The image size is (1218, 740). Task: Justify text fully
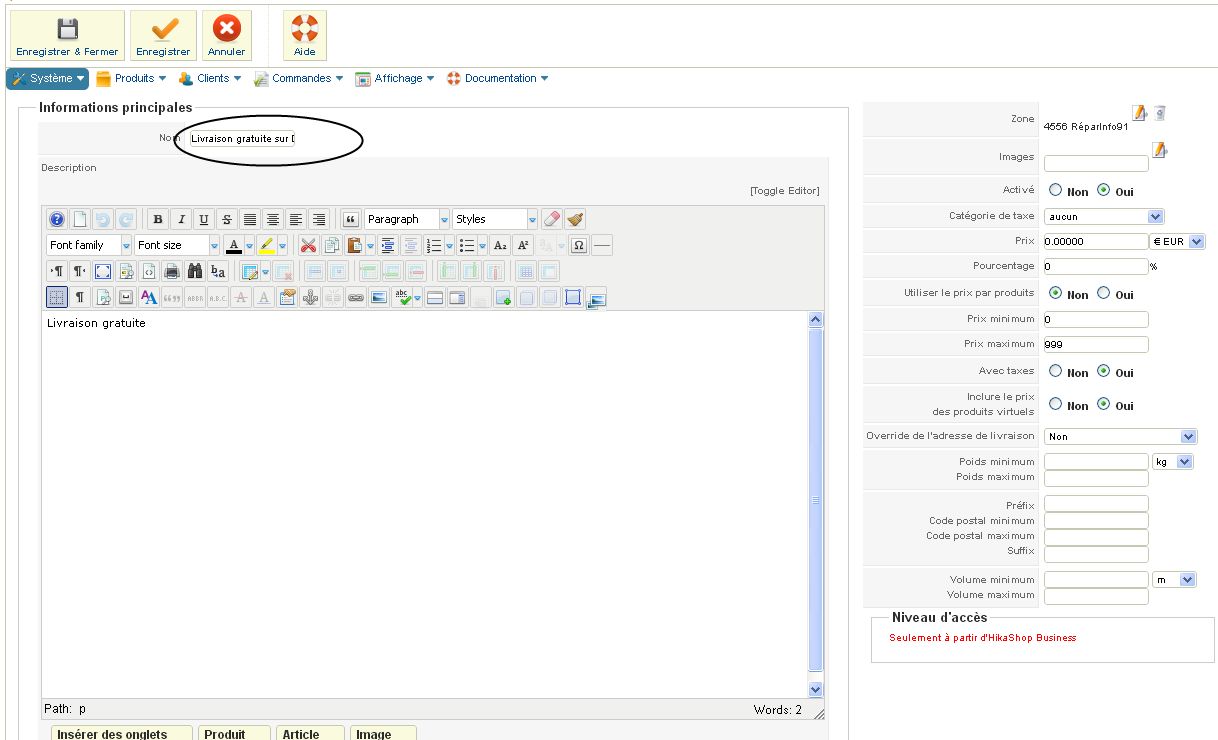[250, 219]
